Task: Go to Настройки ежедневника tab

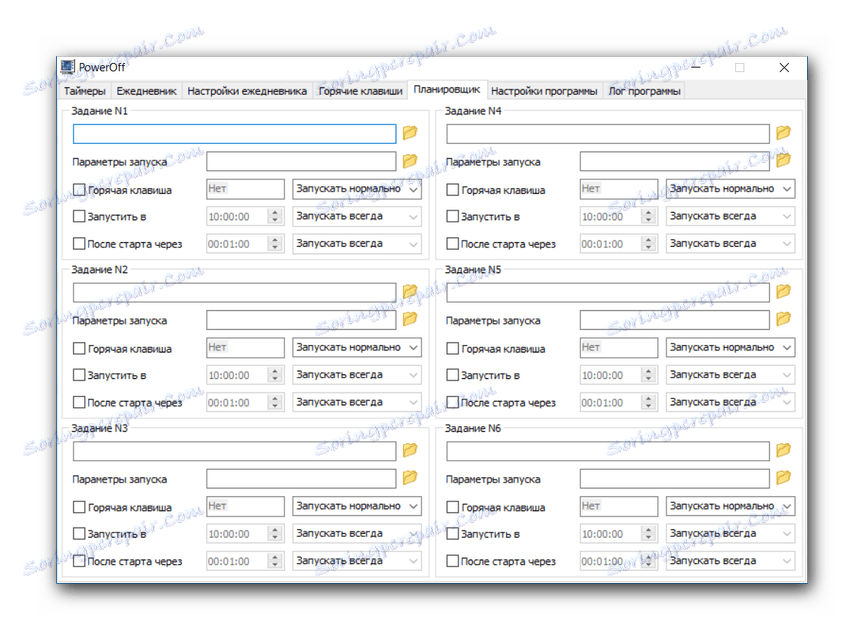Action: coord(247,91)
